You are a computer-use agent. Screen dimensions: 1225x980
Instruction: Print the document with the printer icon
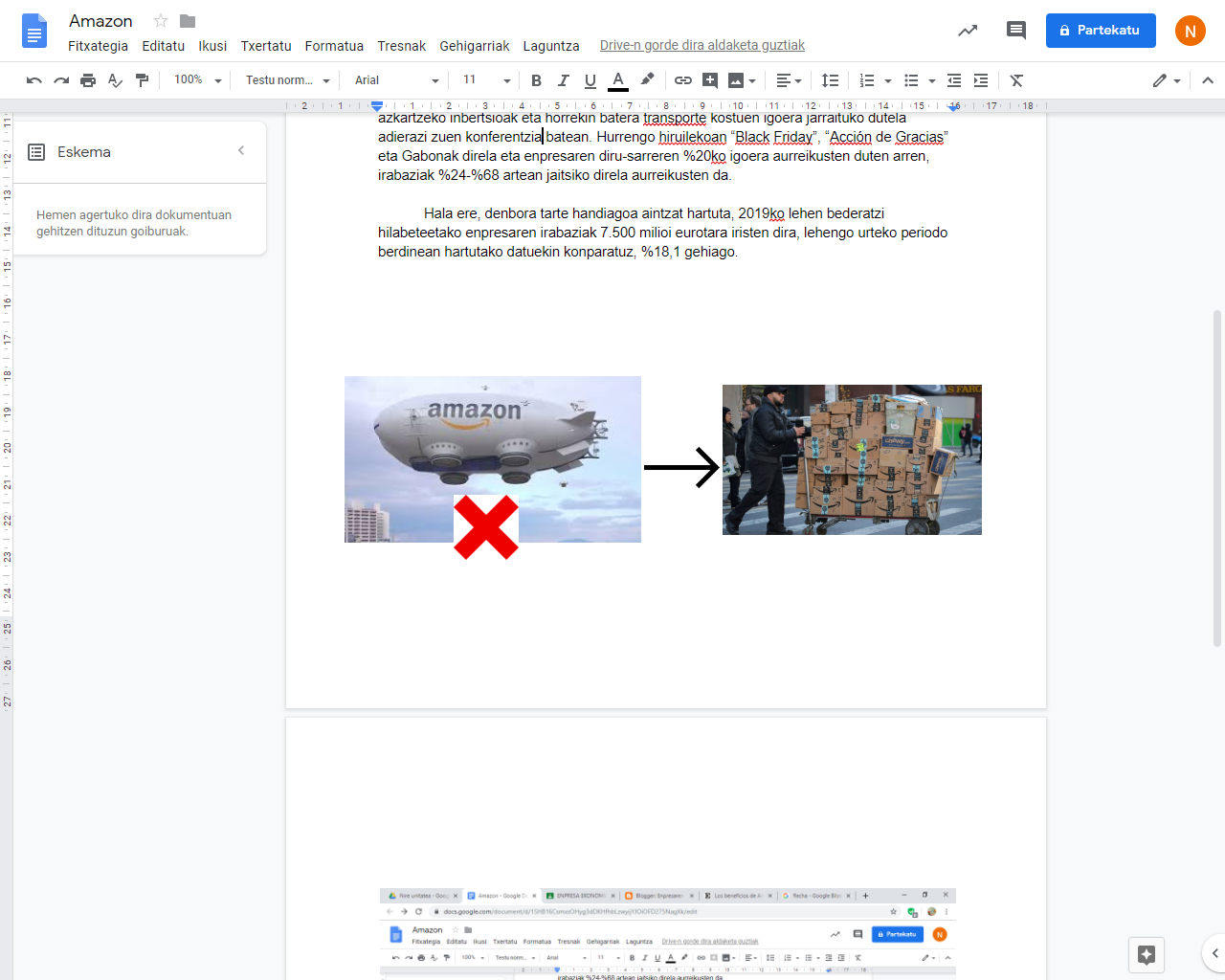[x=88, y=80]
